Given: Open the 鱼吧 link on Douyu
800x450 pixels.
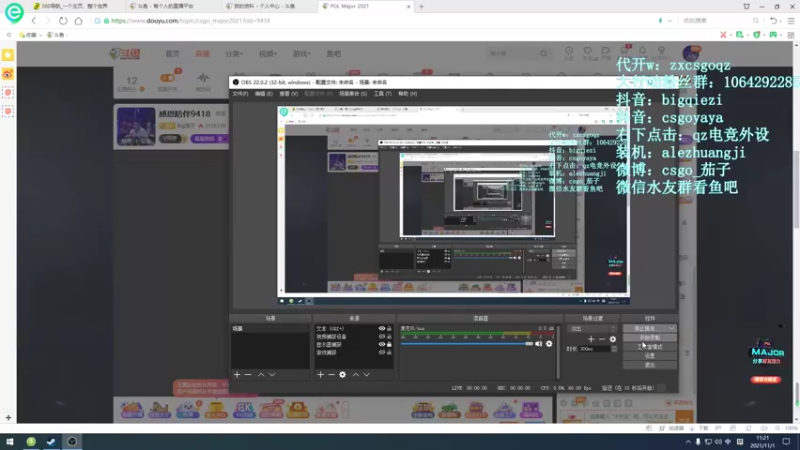Looking at the screenshot, I should [x=334, y=54].
